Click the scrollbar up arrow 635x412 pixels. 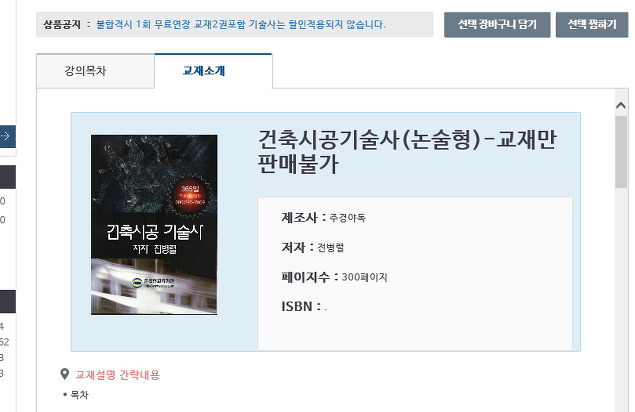[620, 106]
